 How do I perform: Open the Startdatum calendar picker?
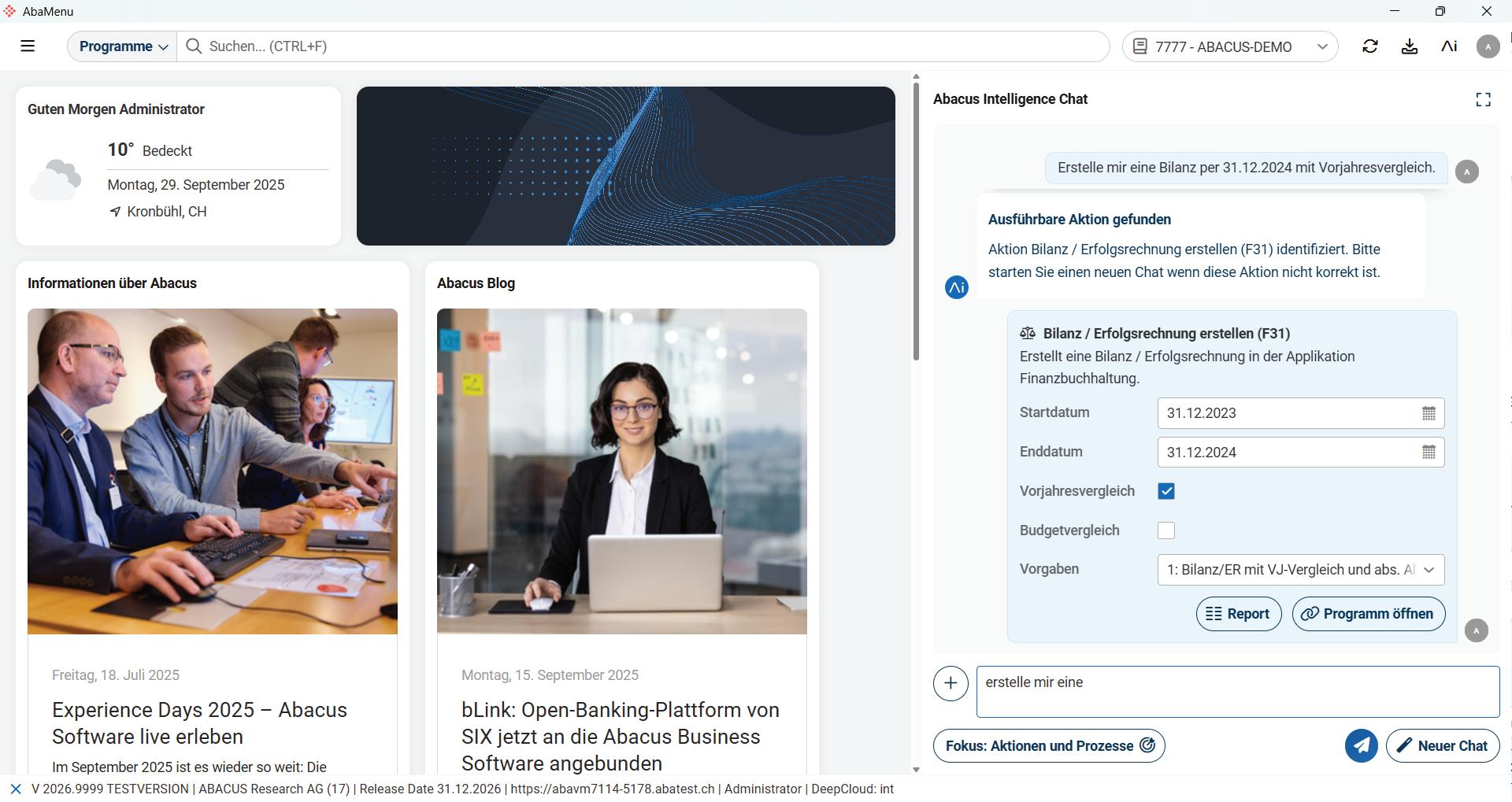click(x=1429, y=413)
